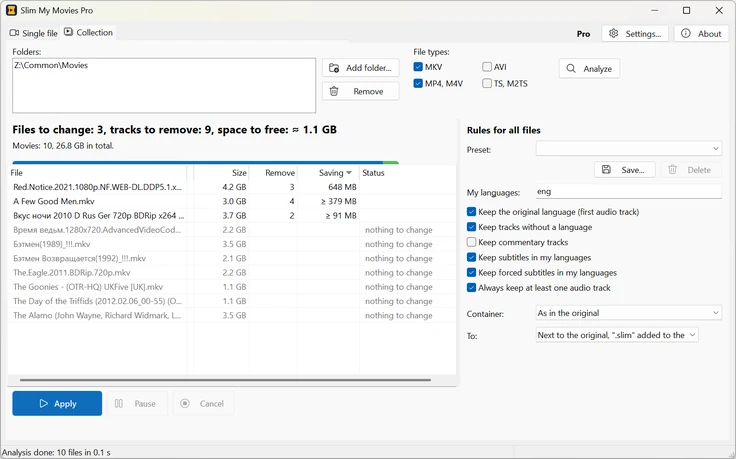Click Add folder button
The width and height of the screenshot is (736, 459).
[x=360, y=68]
